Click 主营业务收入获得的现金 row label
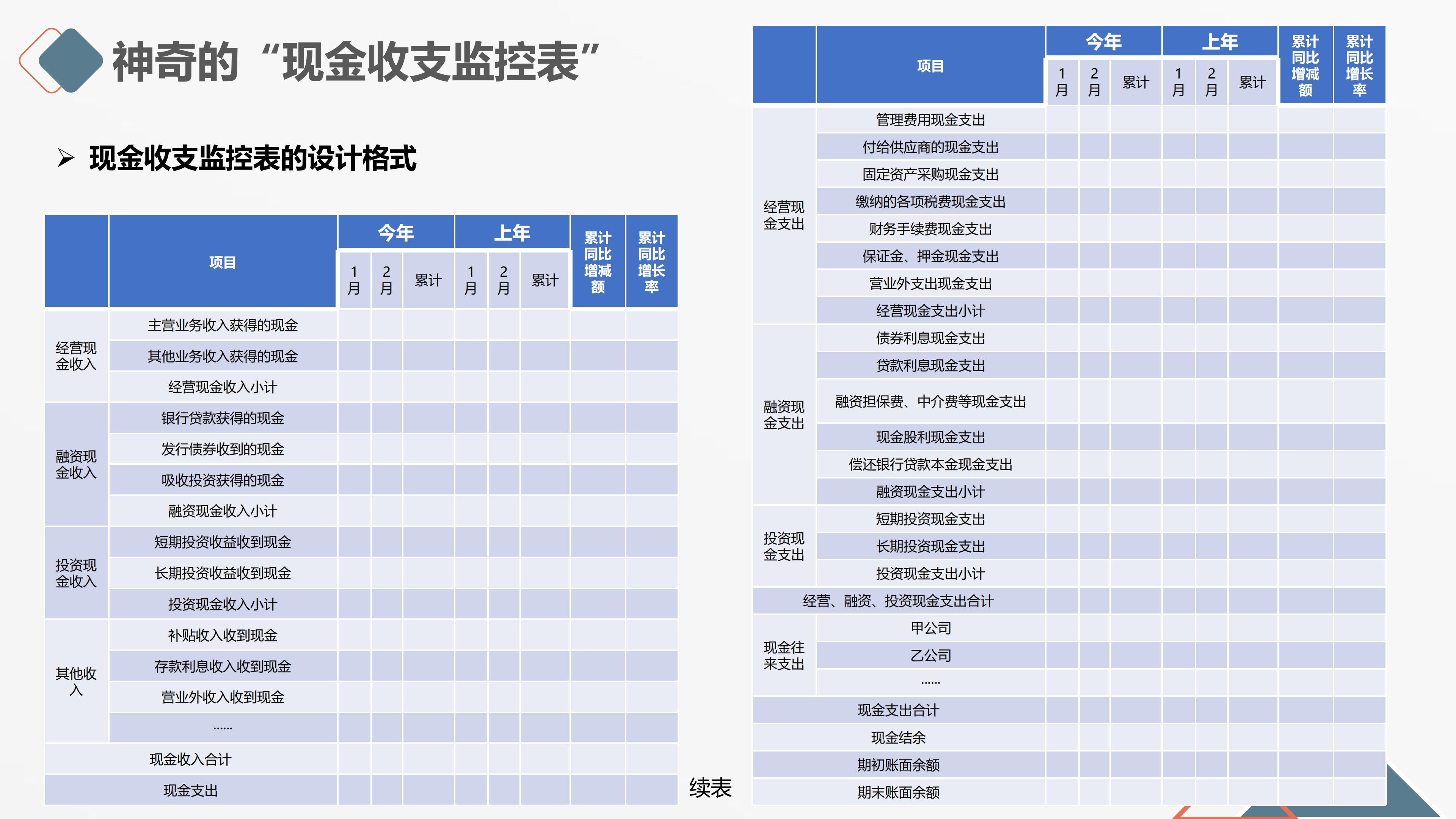Viewport: 1456px width, 819px height. pos(222,325)
